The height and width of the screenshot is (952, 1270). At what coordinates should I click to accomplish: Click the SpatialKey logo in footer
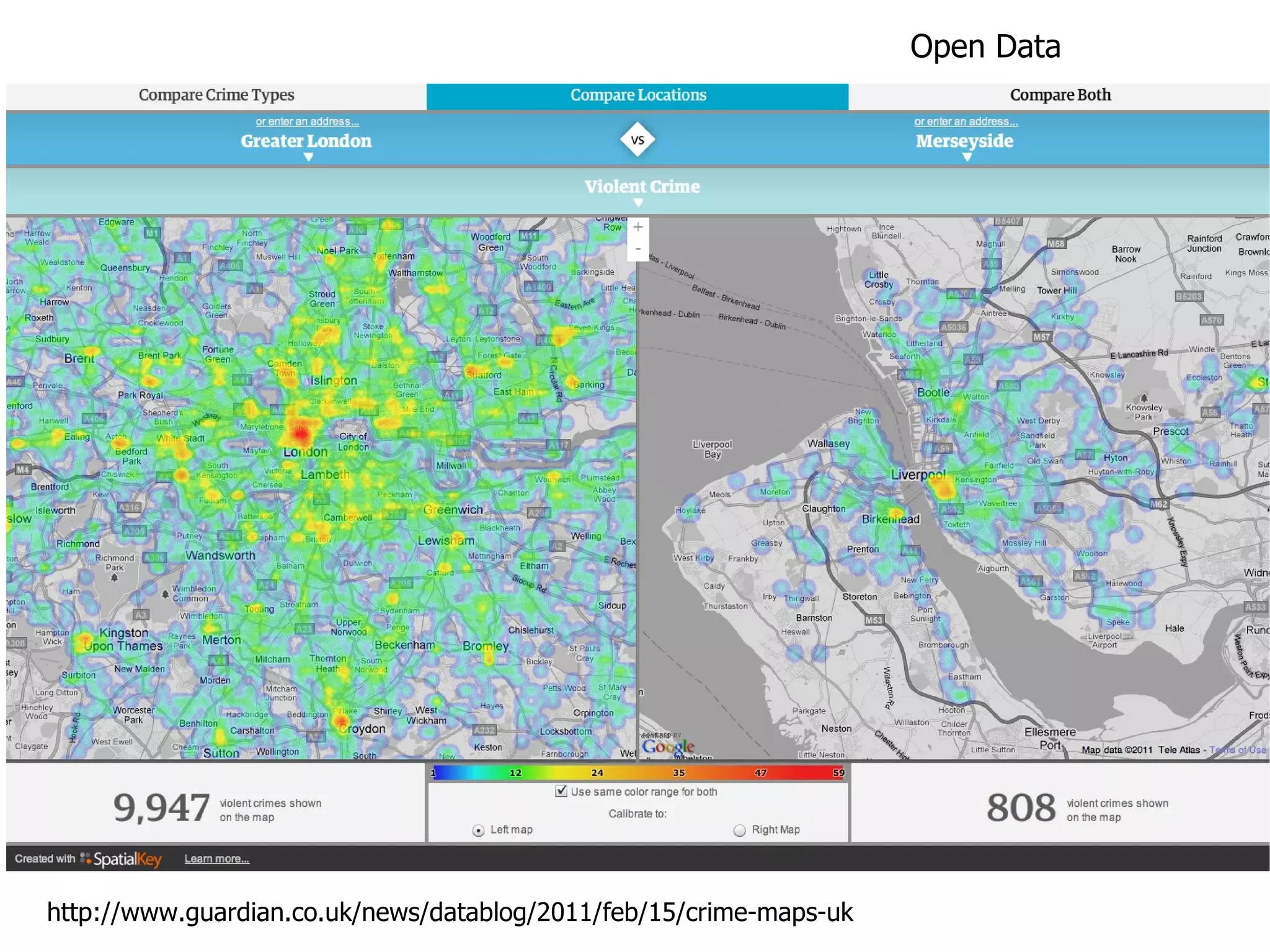point(122,859)
